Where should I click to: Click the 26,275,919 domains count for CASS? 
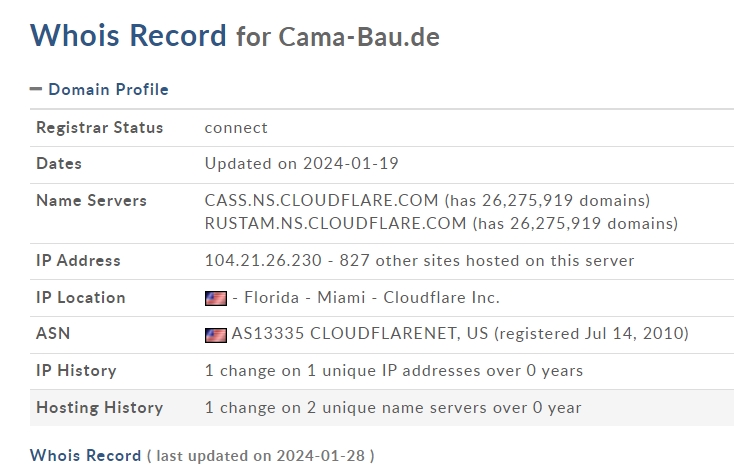pyautogui.click(x=547, y=200)
